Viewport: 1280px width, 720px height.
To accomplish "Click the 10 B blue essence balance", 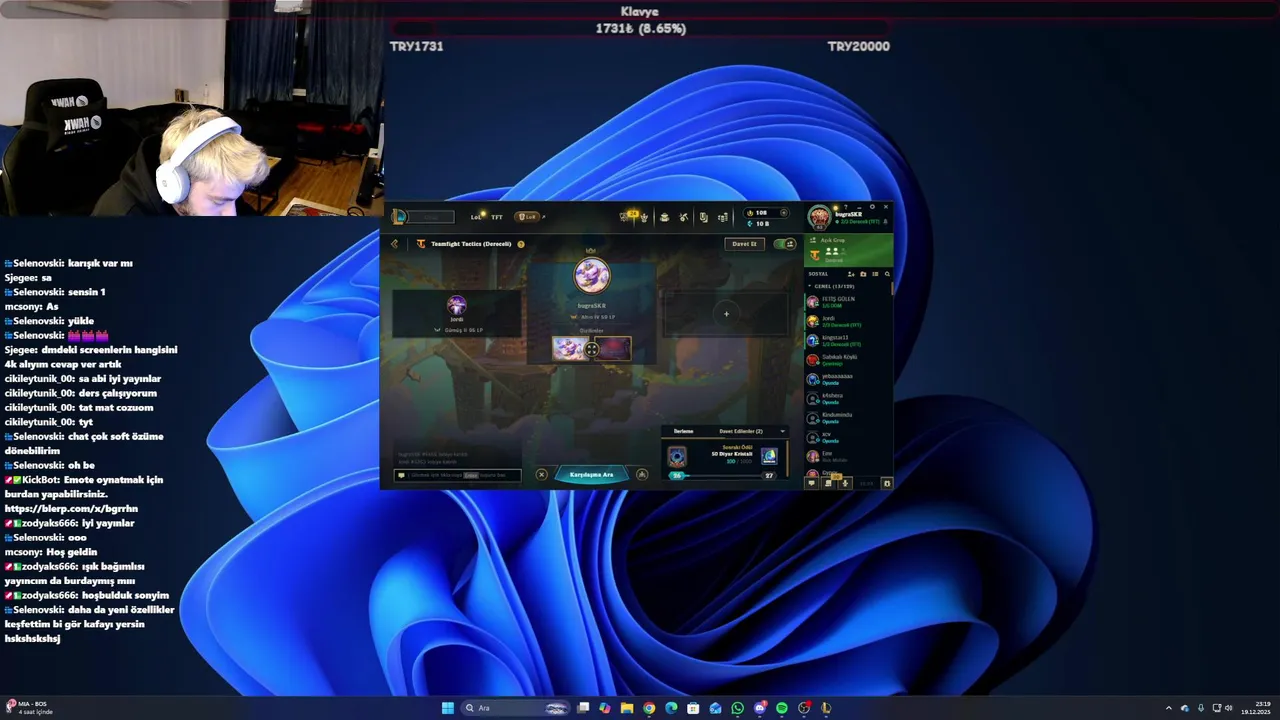I will click(758, 224).
